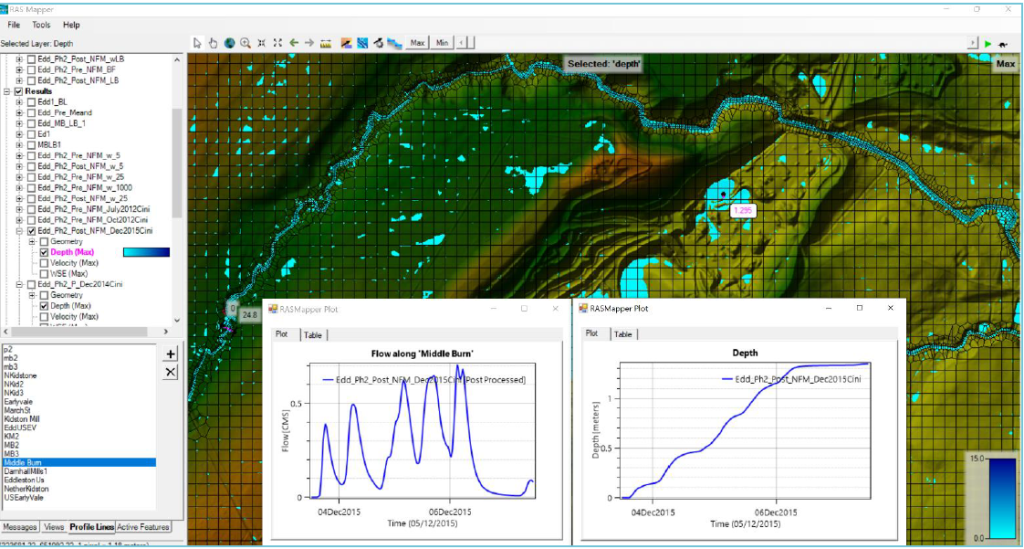Screen dimensions: 1024x549
Task: Open the Tools menu
Action: point(41,24)
